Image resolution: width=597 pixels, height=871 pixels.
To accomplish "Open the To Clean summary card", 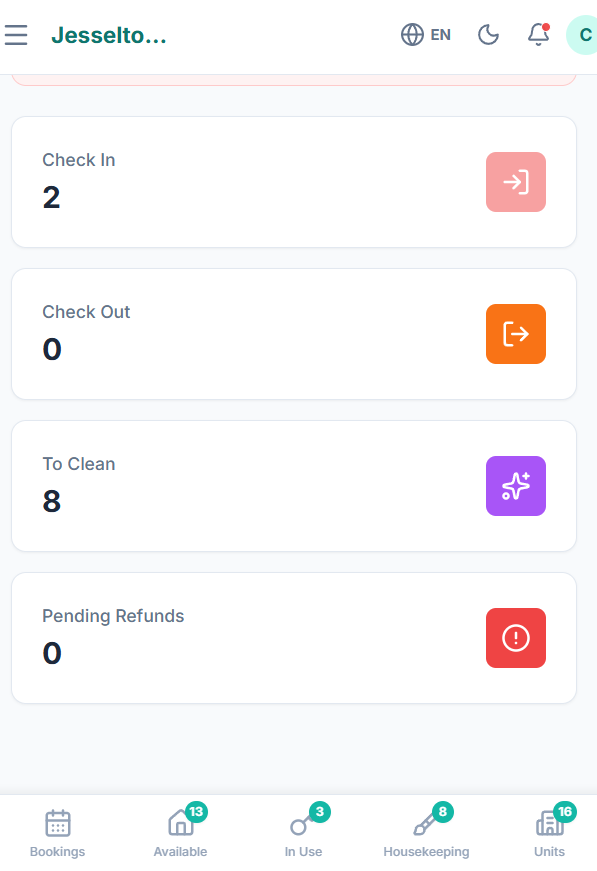I will coord(293,486).
